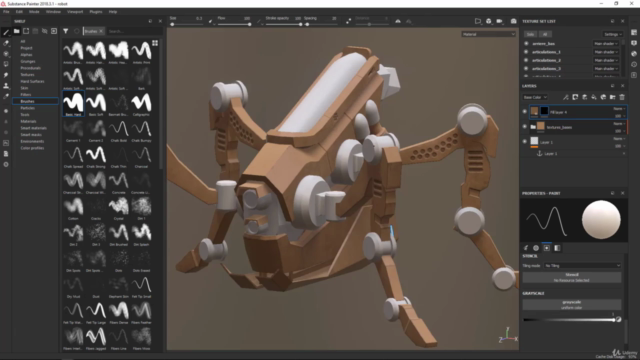This screenshot has width=640, height=360.
Task: Click the All button in Texture Set List
Action: point(545,34)
